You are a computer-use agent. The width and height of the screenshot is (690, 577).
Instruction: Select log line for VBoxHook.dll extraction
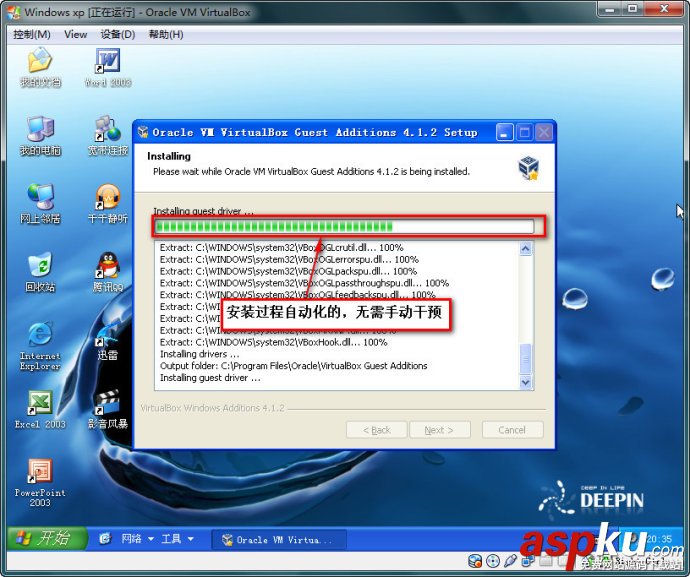coord(273,342)
